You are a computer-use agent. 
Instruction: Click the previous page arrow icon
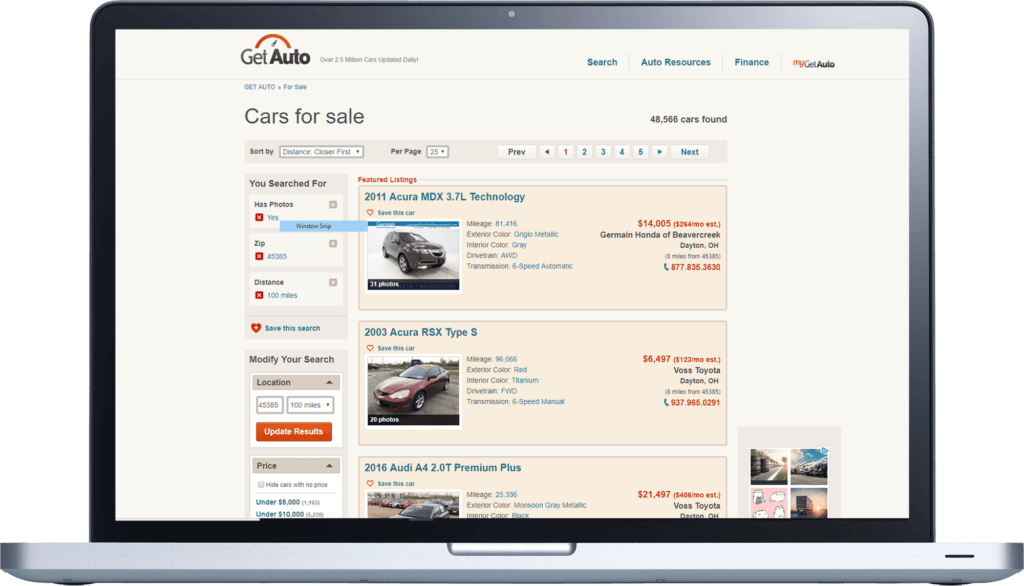point(547,152)
